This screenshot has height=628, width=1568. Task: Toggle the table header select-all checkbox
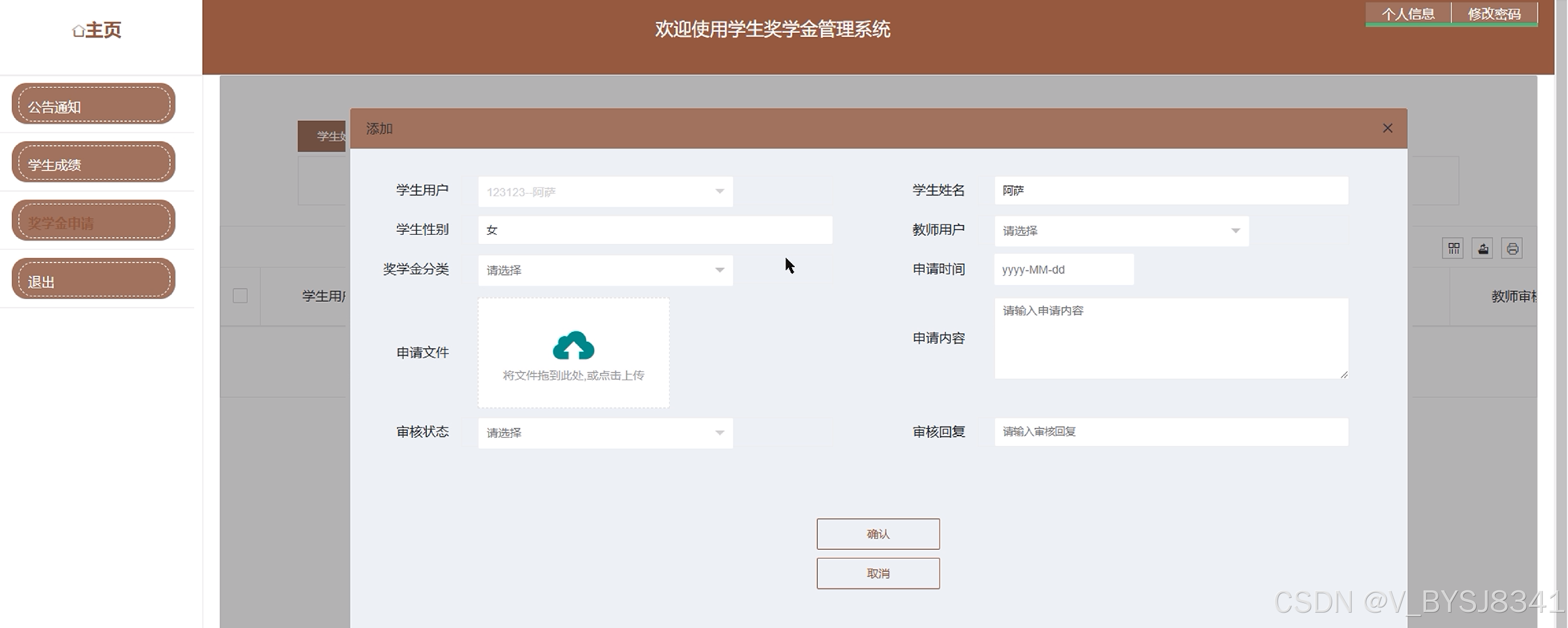click(x=240, y=296)
